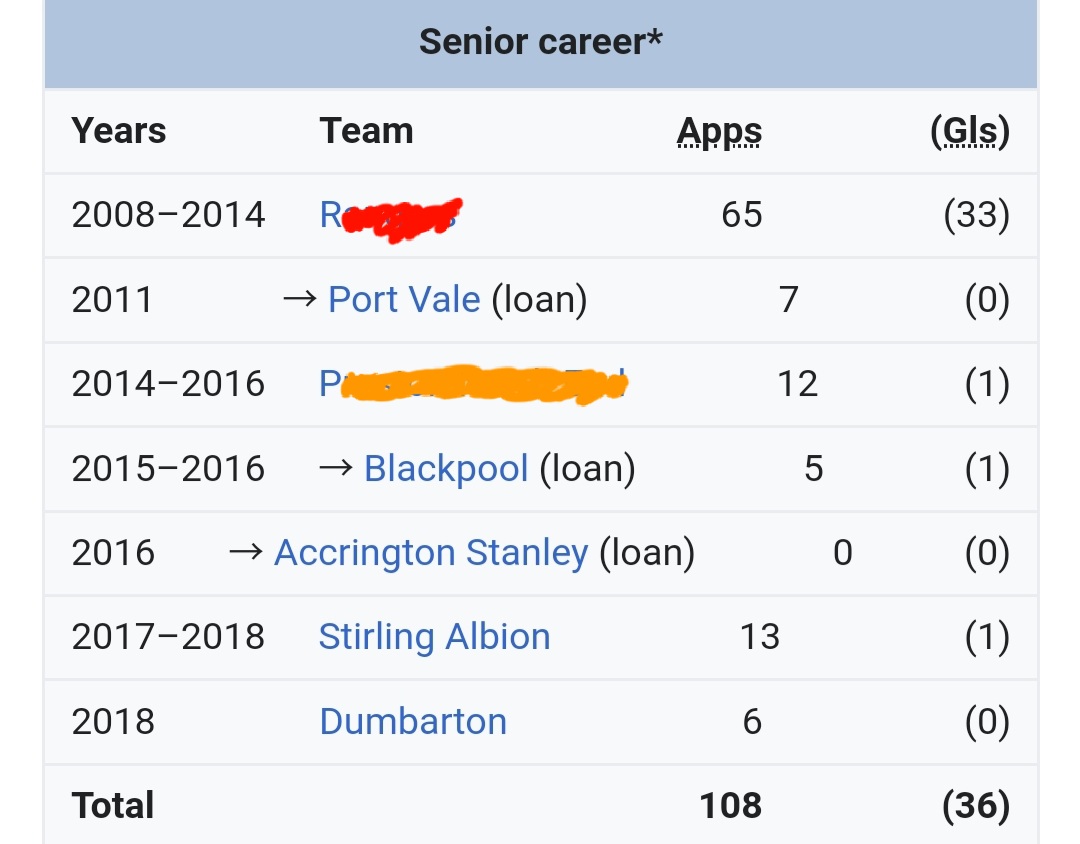Viewport: 1080px width, 844px height.
Task: Click the Total row label
Action: click(x=113, y=805)
